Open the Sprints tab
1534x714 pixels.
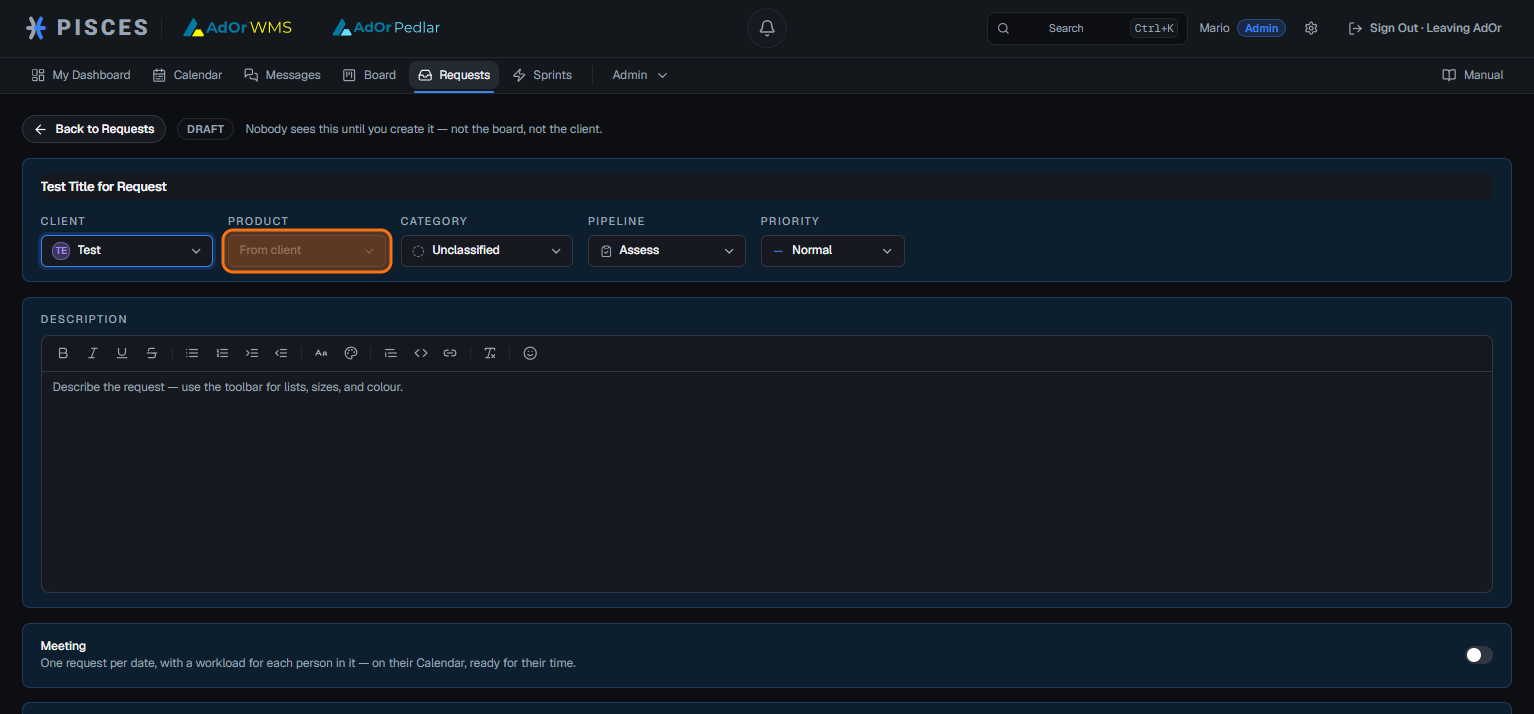coord(542,75)
